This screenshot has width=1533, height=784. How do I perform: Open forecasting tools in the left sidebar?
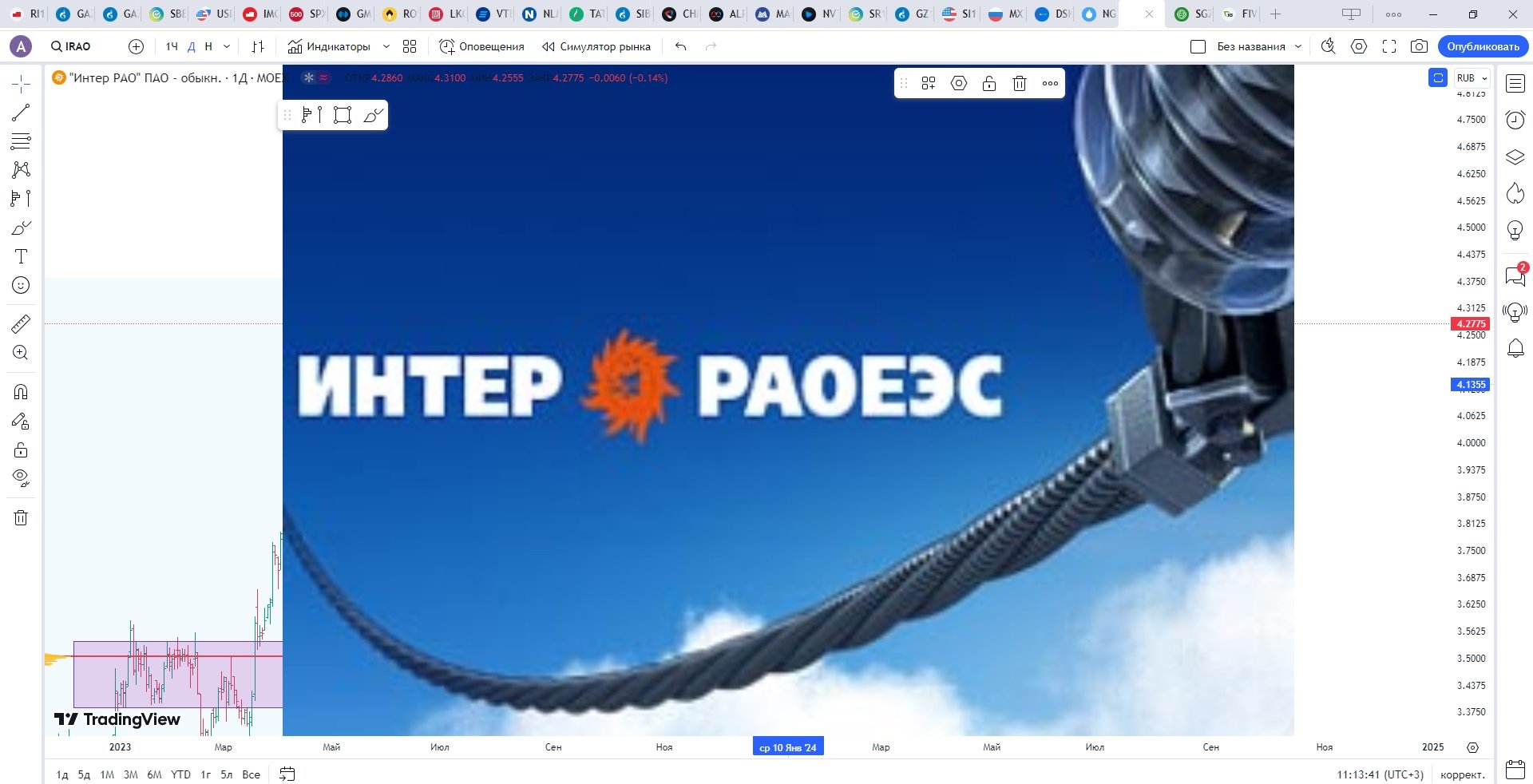point(21,199)
